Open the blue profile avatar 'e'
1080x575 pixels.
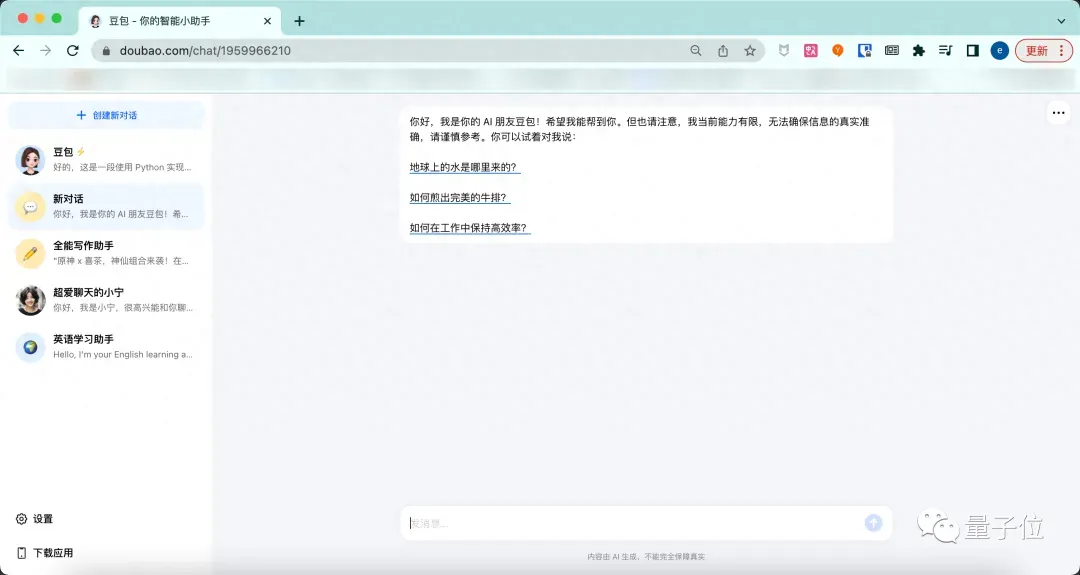(999, 50)
